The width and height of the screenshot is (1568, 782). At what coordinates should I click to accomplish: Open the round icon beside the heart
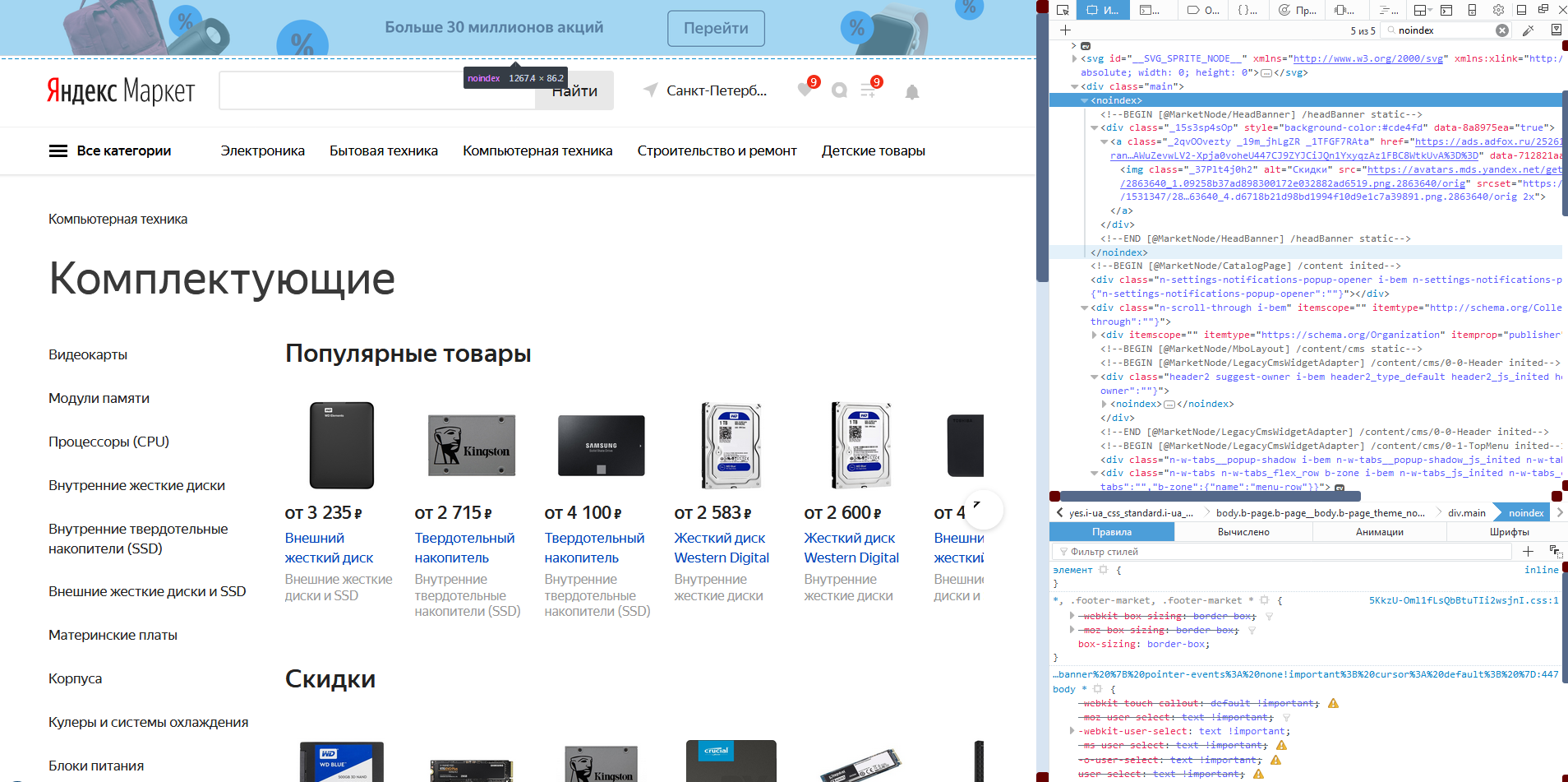point(839,90)
